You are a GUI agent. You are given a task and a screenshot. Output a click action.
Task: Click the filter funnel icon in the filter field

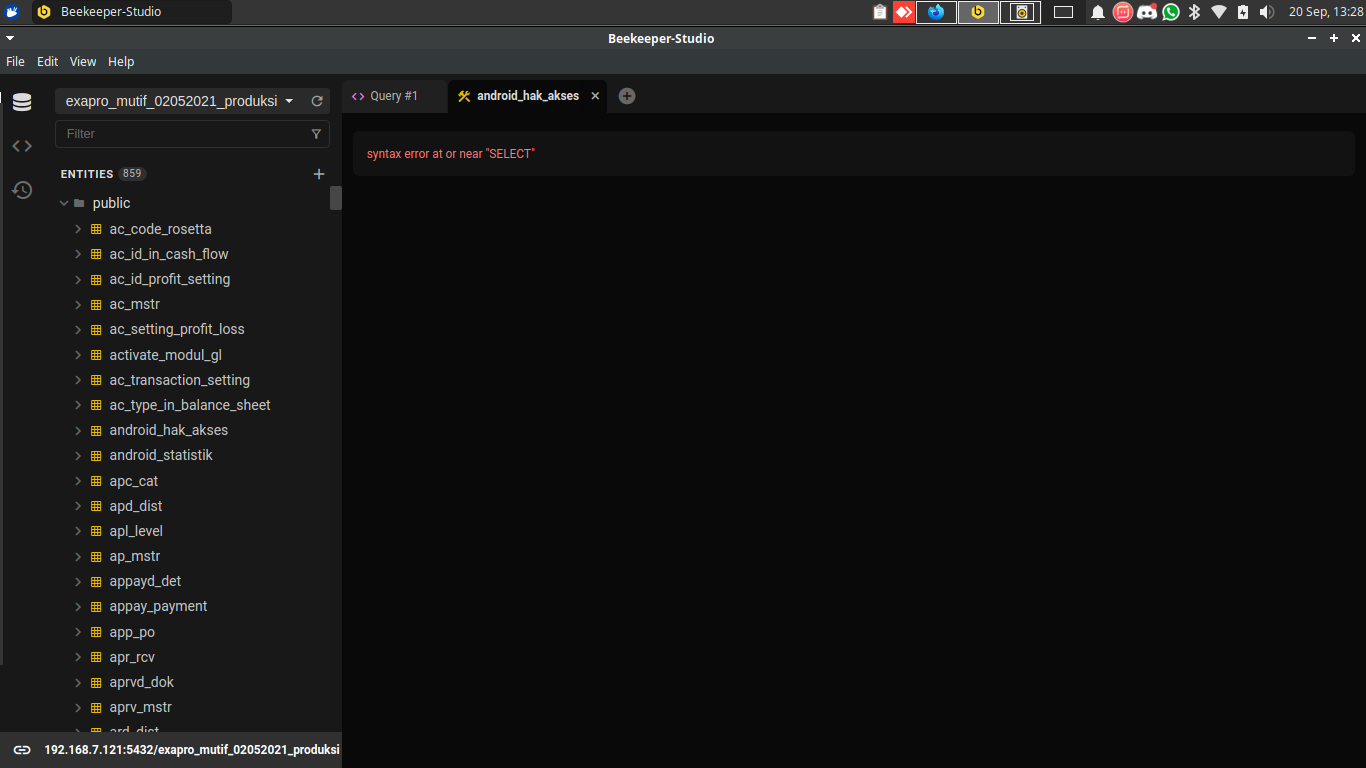[317, 133]
